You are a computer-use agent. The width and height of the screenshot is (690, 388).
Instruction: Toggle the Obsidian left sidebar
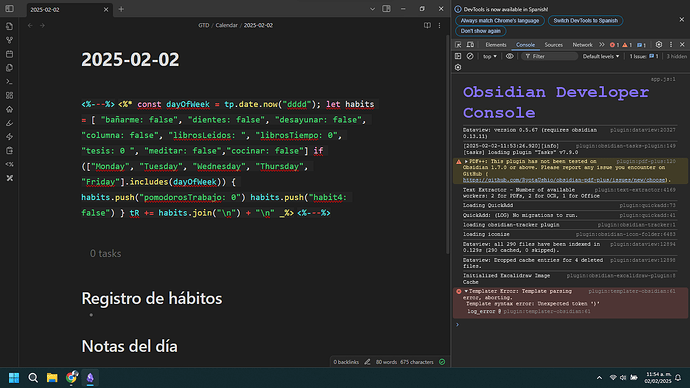[9, 9]
